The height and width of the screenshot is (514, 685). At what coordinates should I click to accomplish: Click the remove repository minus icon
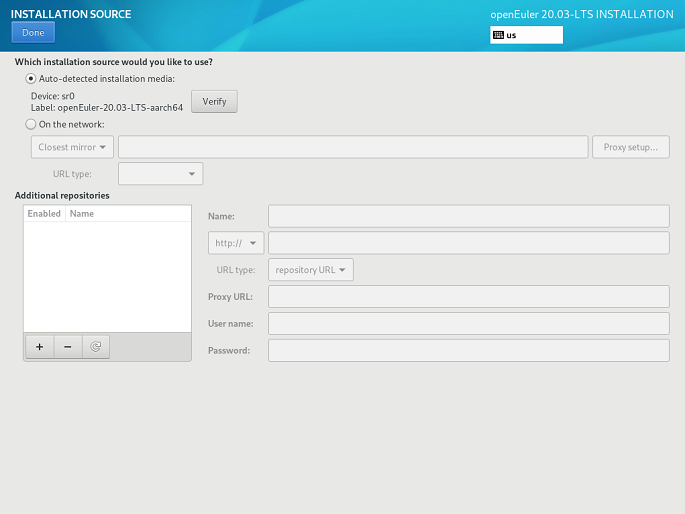point(68,347)
